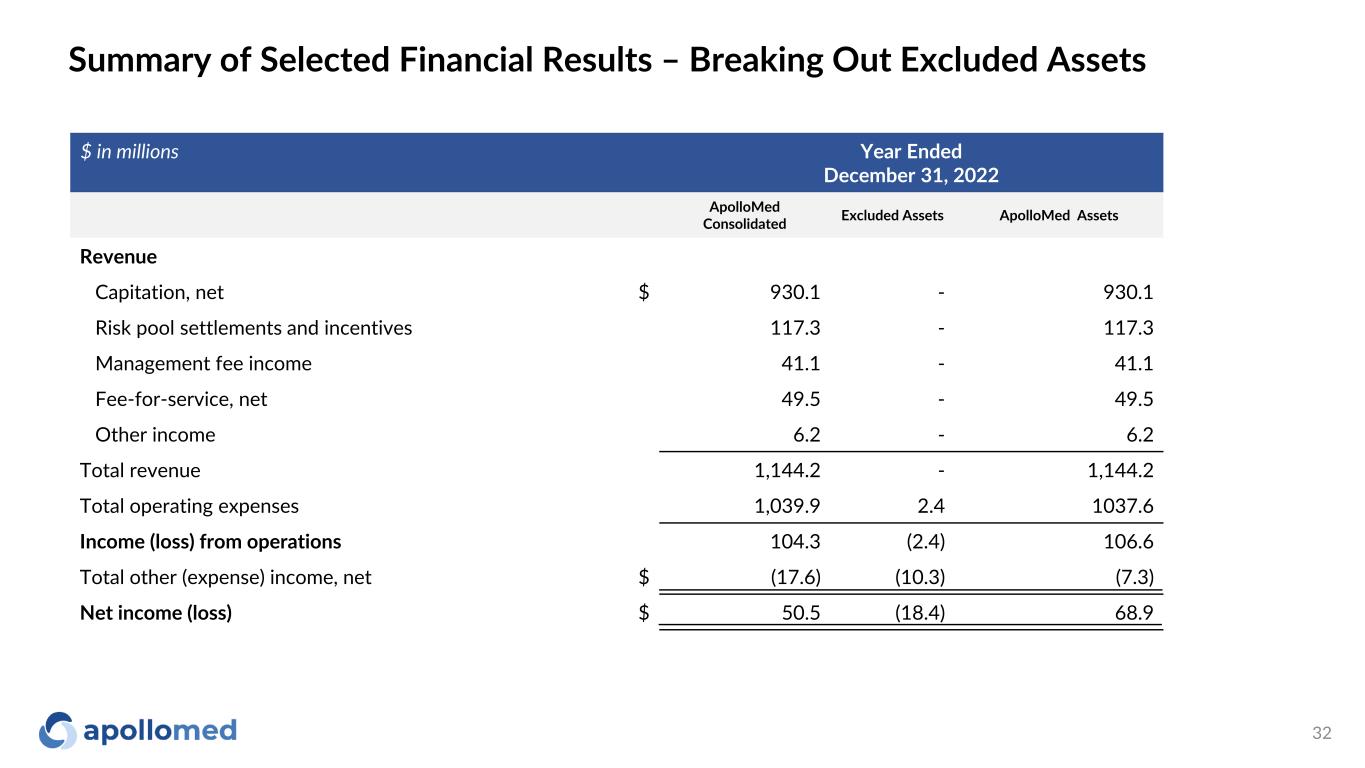This screenshot has width=1365, height=768.
Task: Click the ApolloMed swirl logo icon
Action: [58, 731]
